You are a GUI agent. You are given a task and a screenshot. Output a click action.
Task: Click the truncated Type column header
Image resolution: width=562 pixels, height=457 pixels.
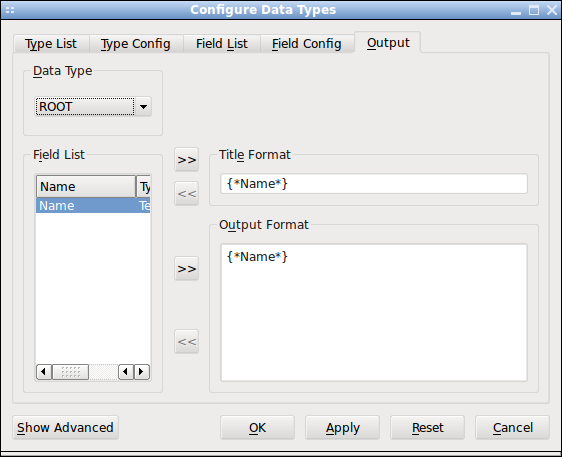[144, 186]
